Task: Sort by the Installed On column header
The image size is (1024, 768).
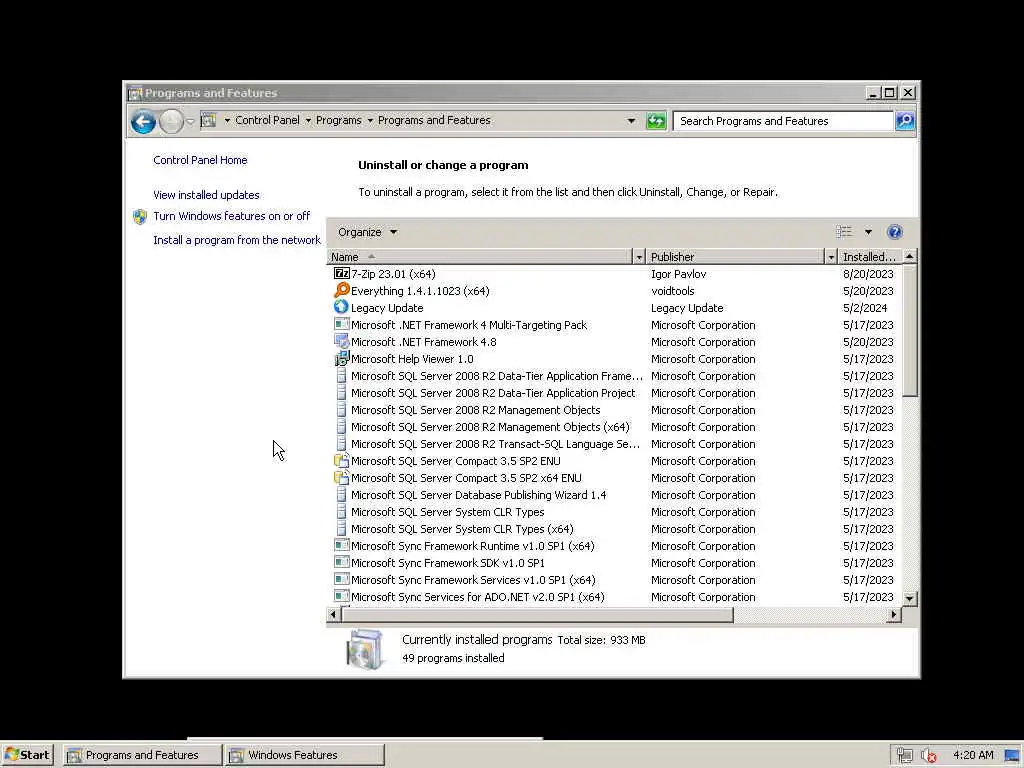Action: click(x=869, y=257)
